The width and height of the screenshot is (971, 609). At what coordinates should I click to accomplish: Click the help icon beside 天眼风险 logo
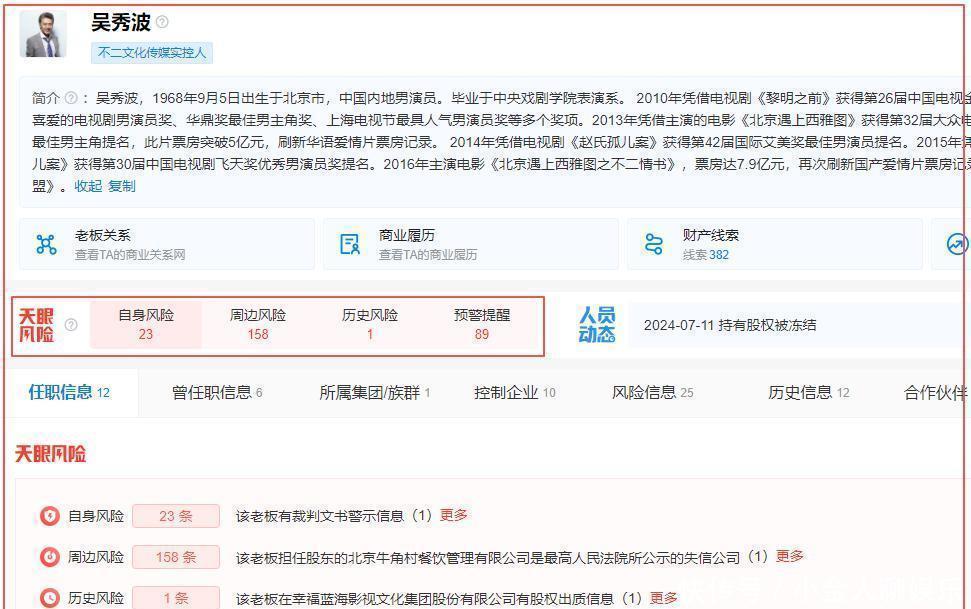(x=71, y=324)
